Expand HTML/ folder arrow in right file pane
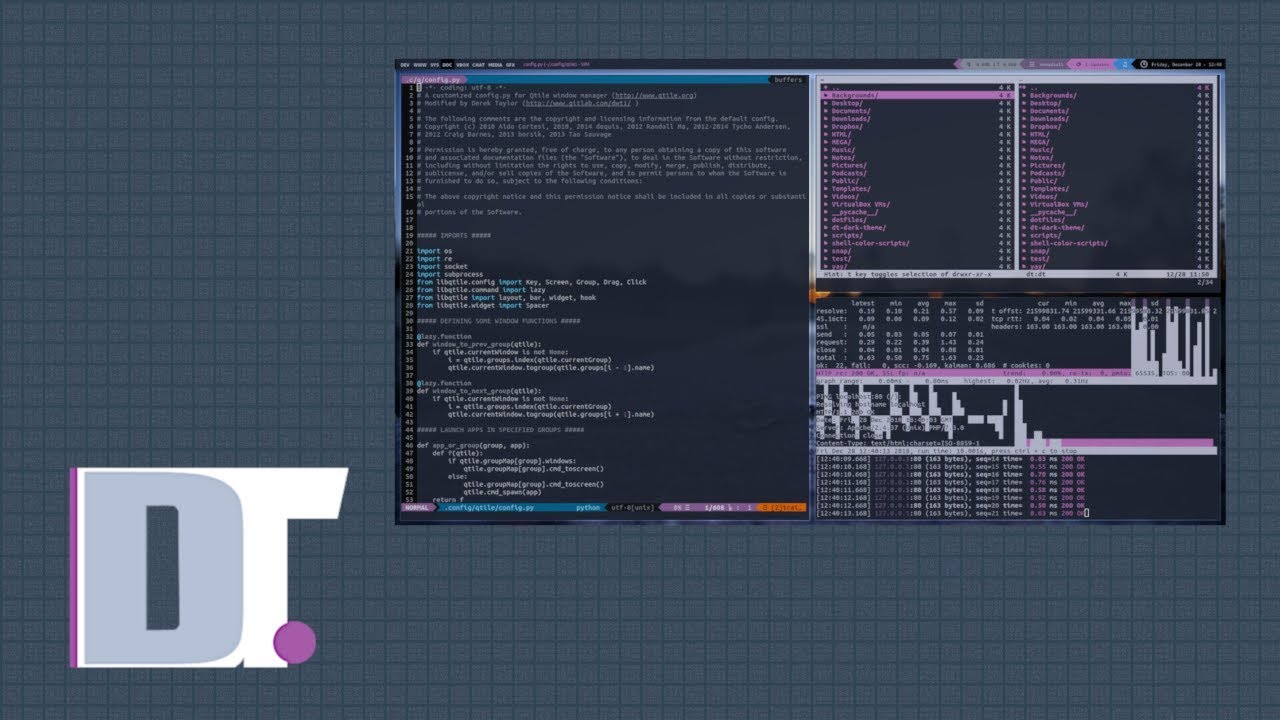1280x720 pixels. pos(1025,134)
